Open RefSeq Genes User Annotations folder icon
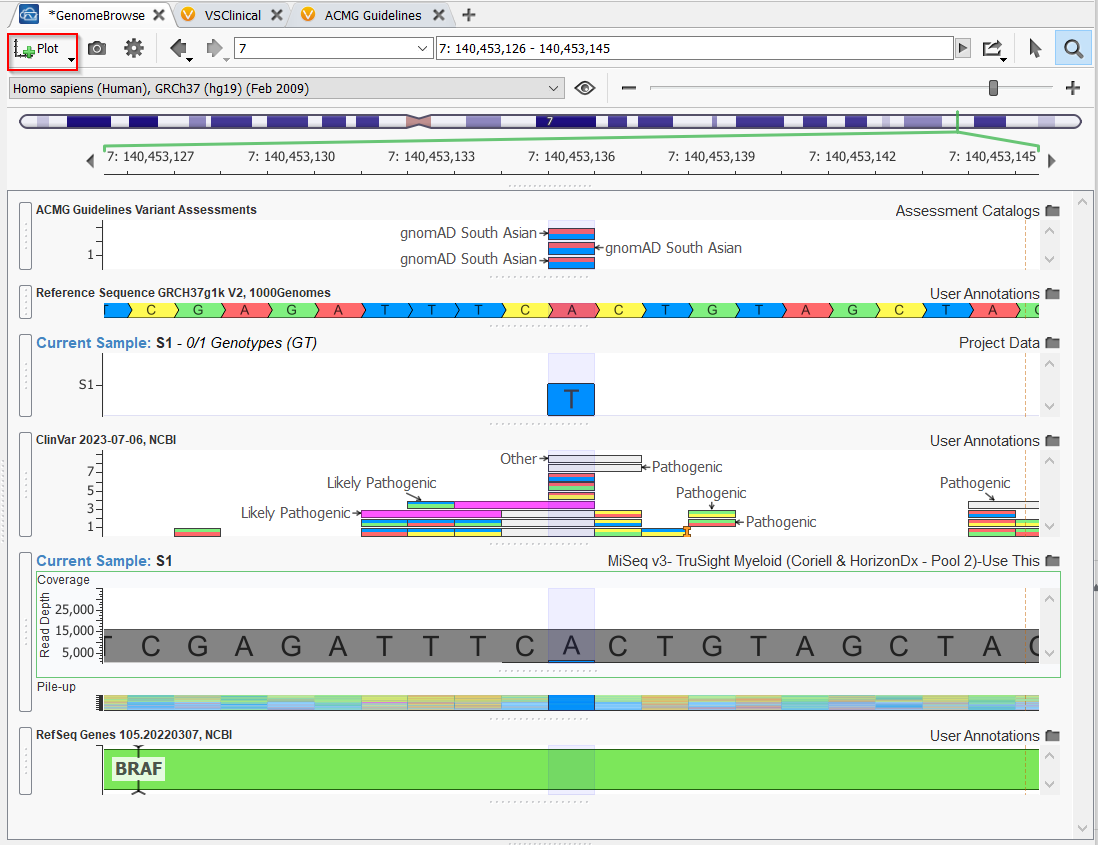This screenshot has height=845, width=1098. pyautogui.click(x=1052, y=736)
